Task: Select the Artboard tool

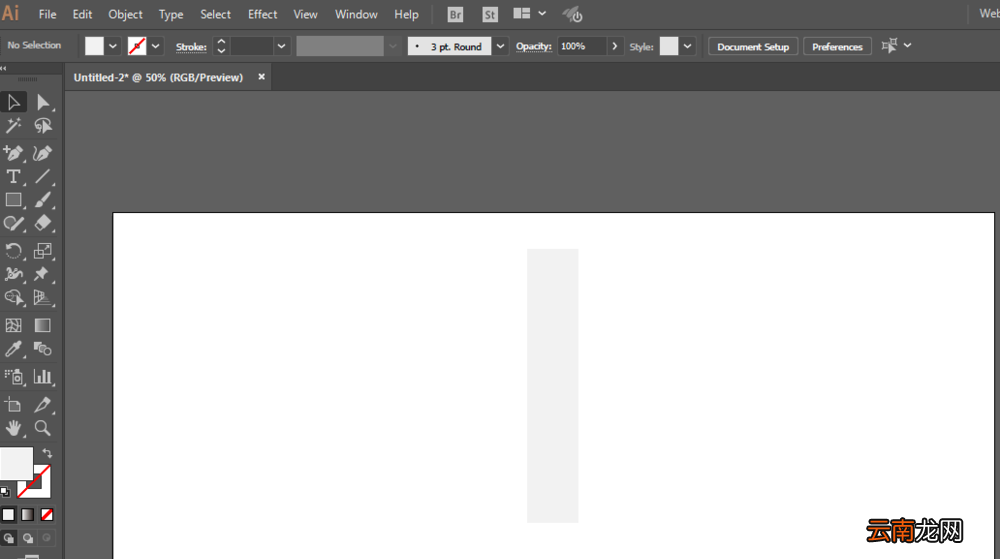Action: (13, 404)
